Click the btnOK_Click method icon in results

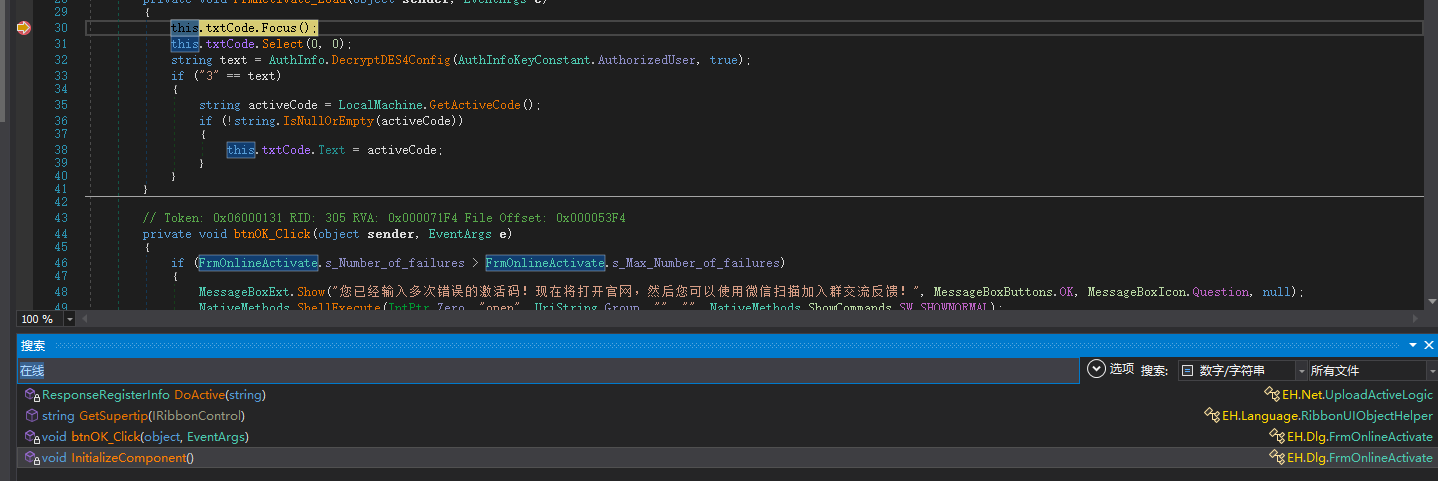pos(32,437)
